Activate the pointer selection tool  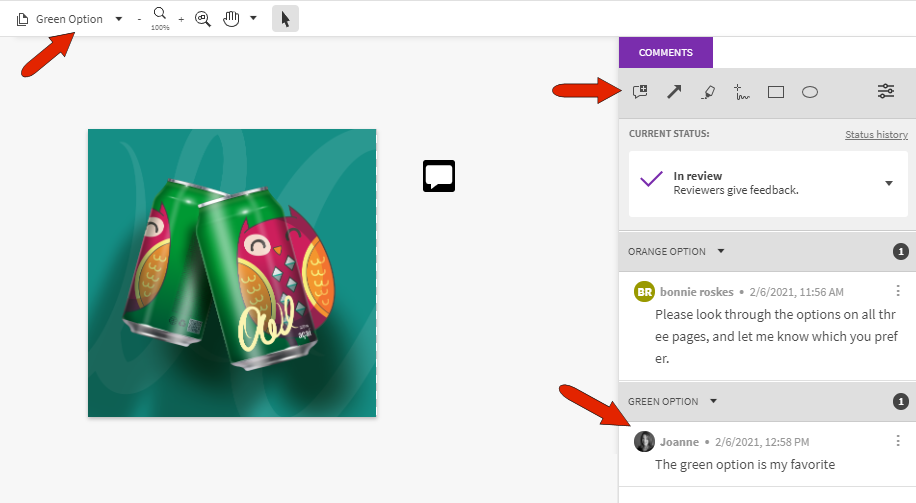click(285, 19)
